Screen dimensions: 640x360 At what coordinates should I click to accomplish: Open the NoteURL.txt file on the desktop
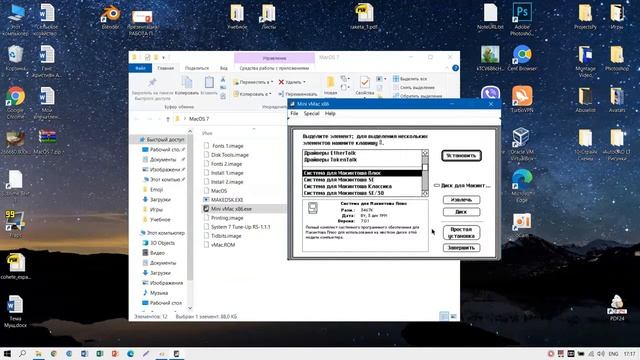pos(490,16)
